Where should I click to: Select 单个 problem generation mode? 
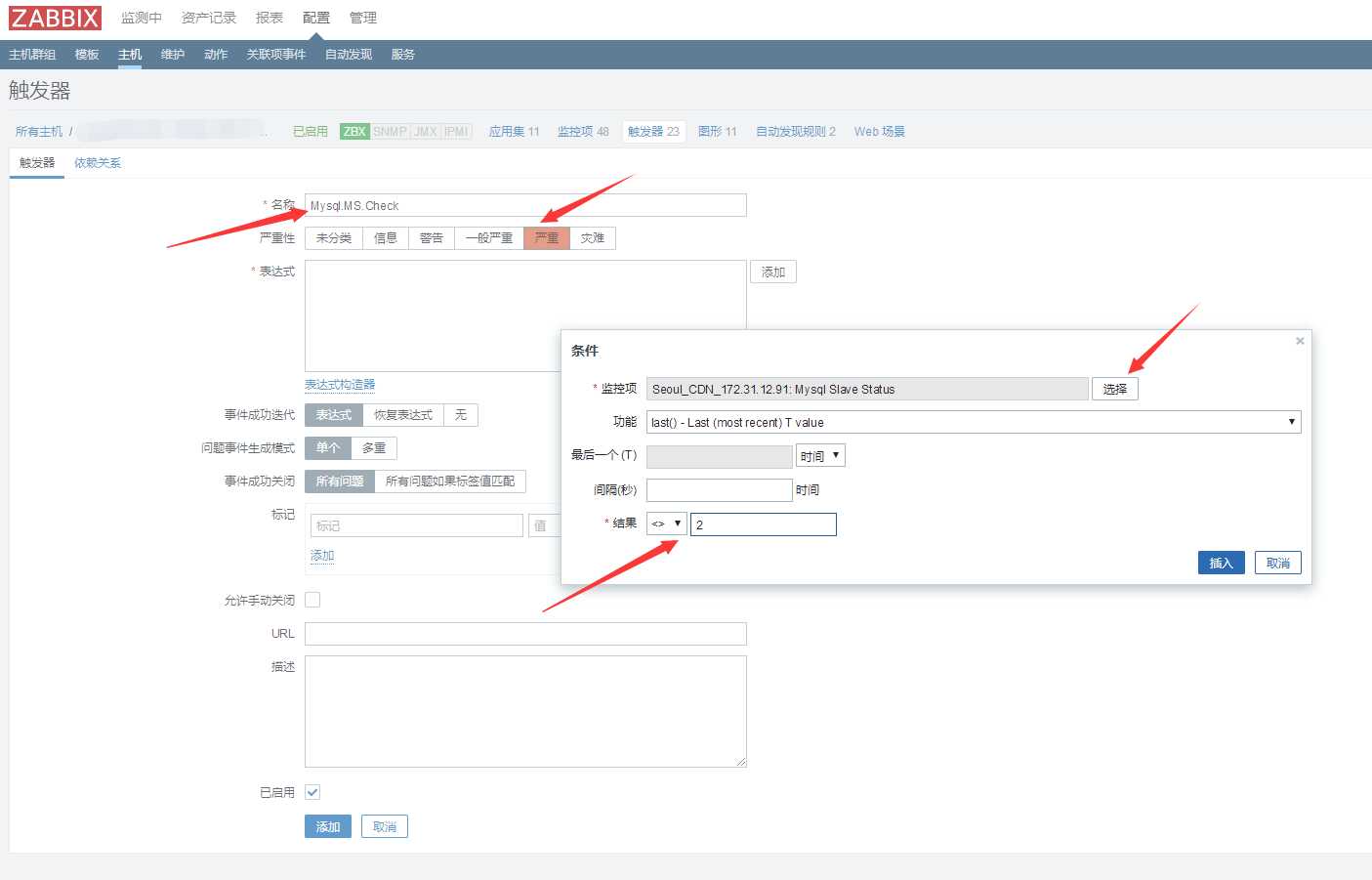328,448
